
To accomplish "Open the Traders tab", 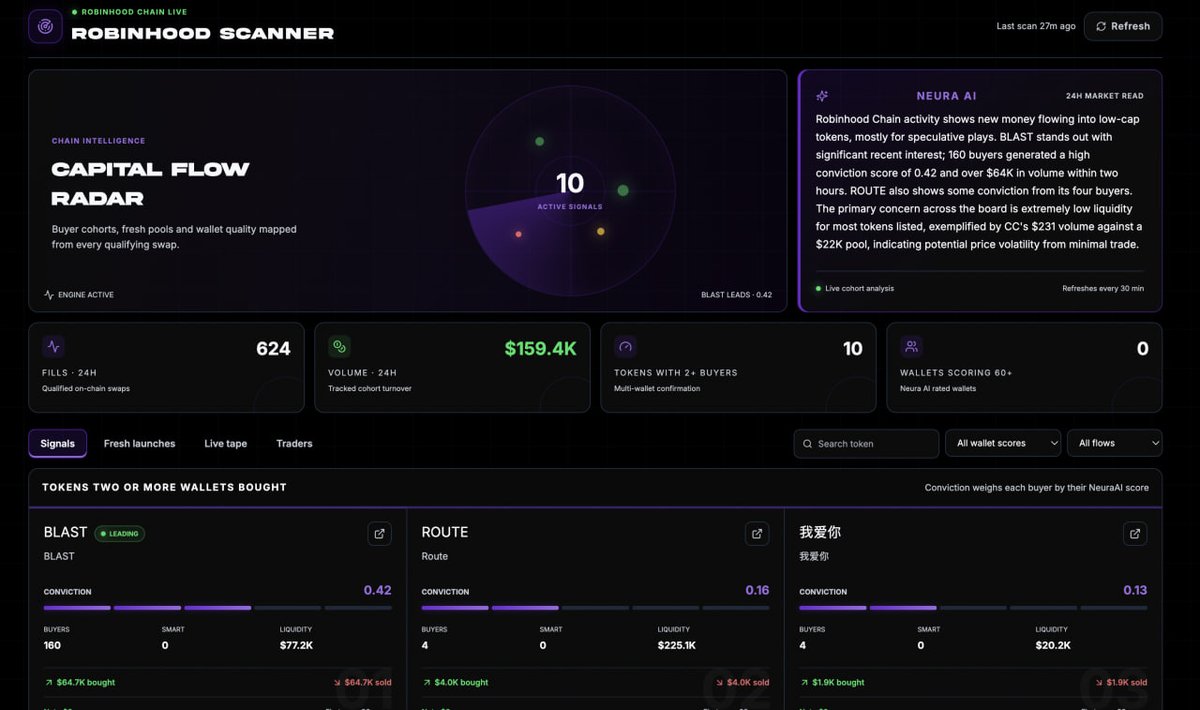I will (x=294, y=443).
